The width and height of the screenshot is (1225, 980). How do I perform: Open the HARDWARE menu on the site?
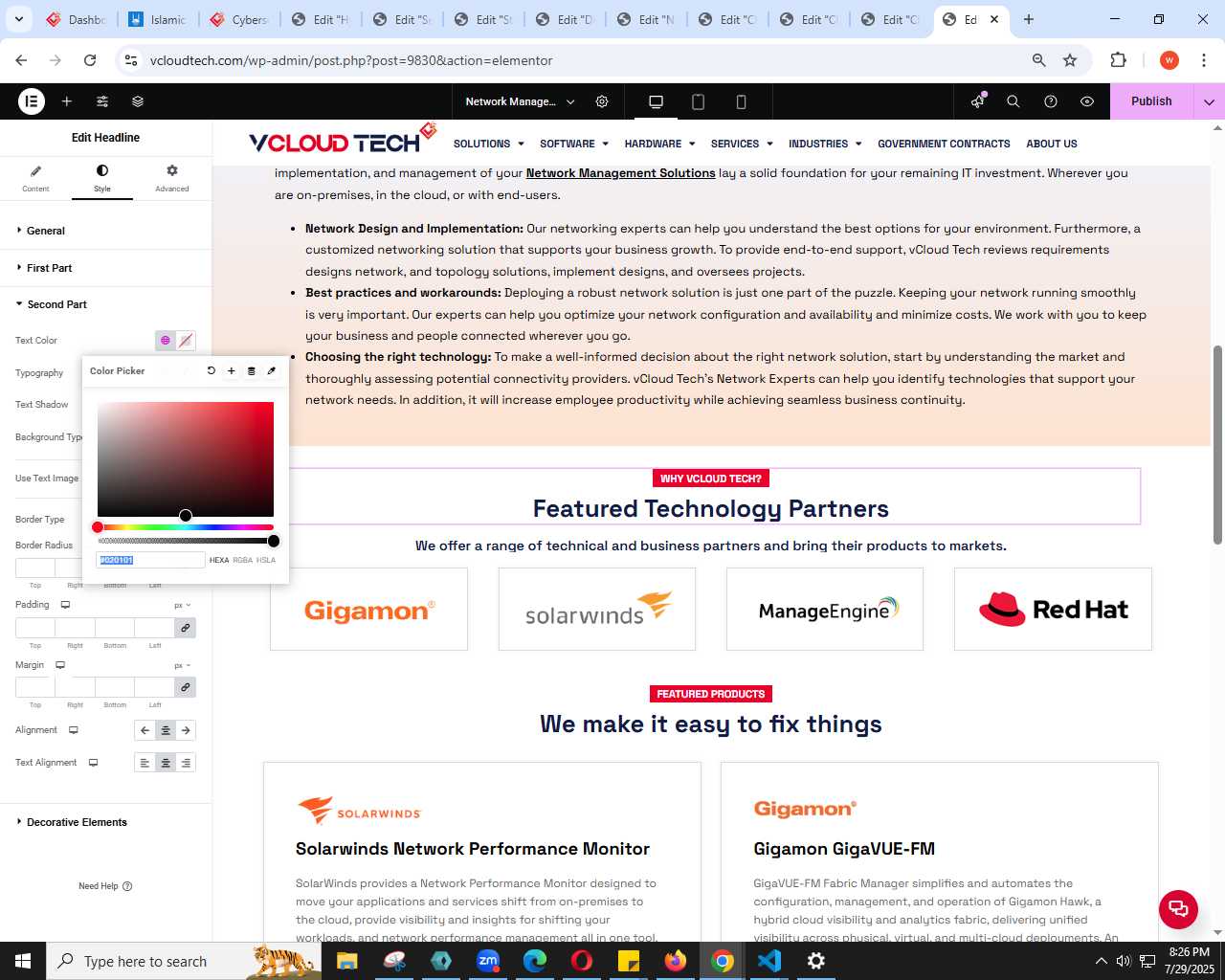click(x=659, y=144)
